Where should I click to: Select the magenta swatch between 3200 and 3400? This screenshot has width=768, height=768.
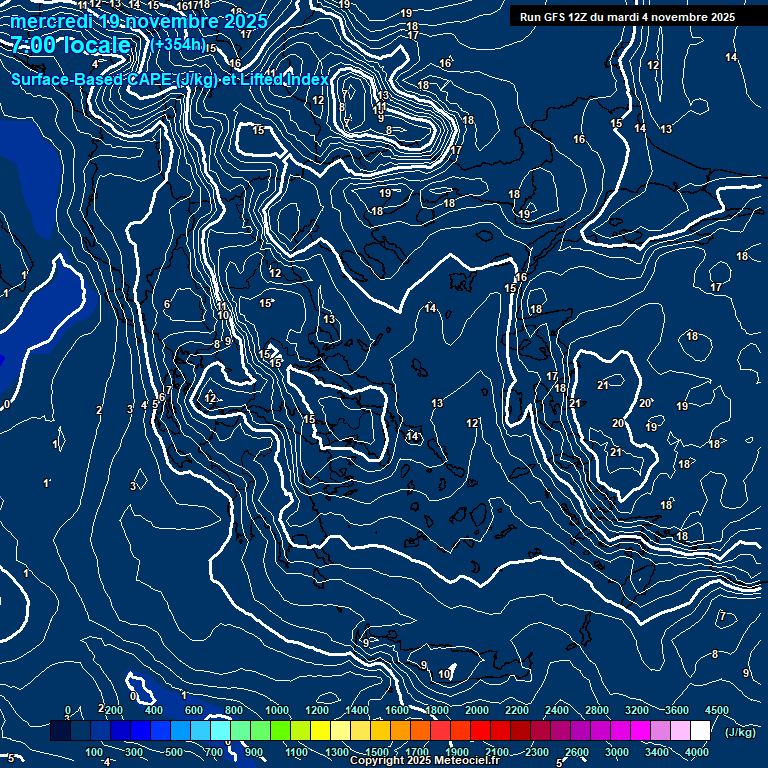[641, 730]
